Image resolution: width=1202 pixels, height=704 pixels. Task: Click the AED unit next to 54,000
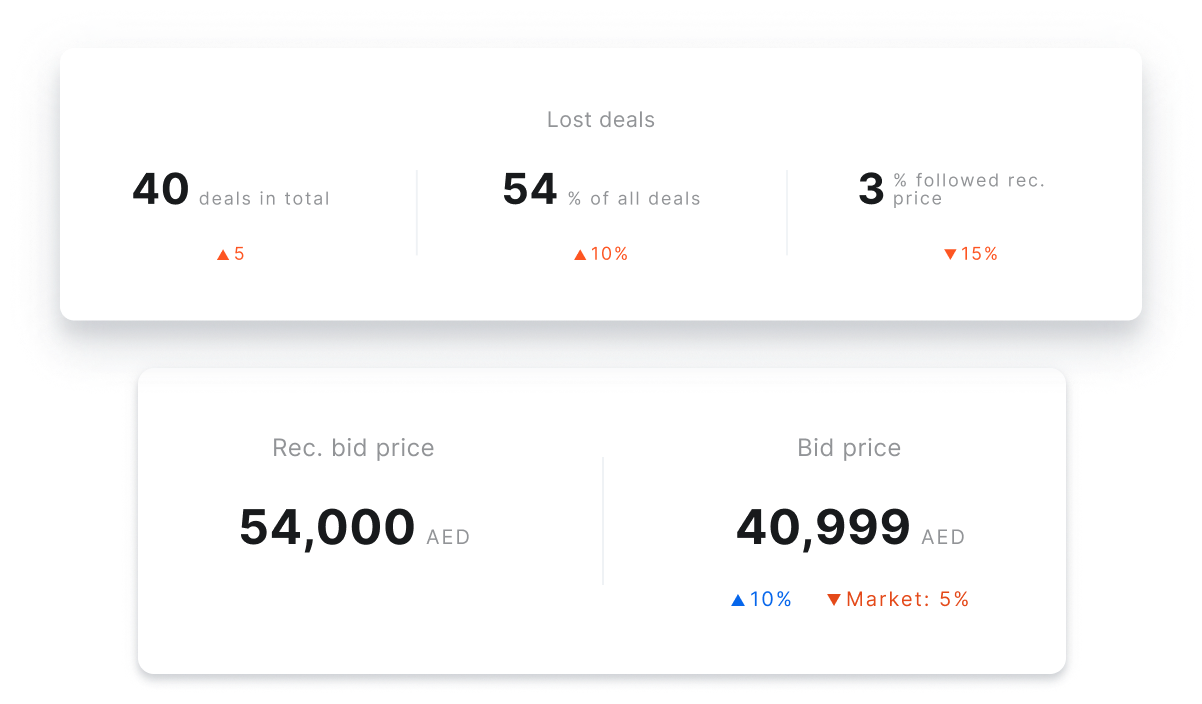pos(448,538)
